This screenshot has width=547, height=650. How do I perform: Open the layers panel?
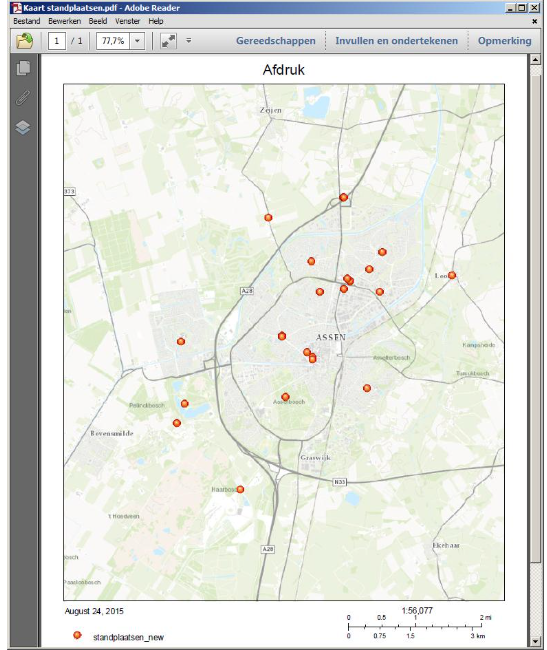(x=23, y=127)
